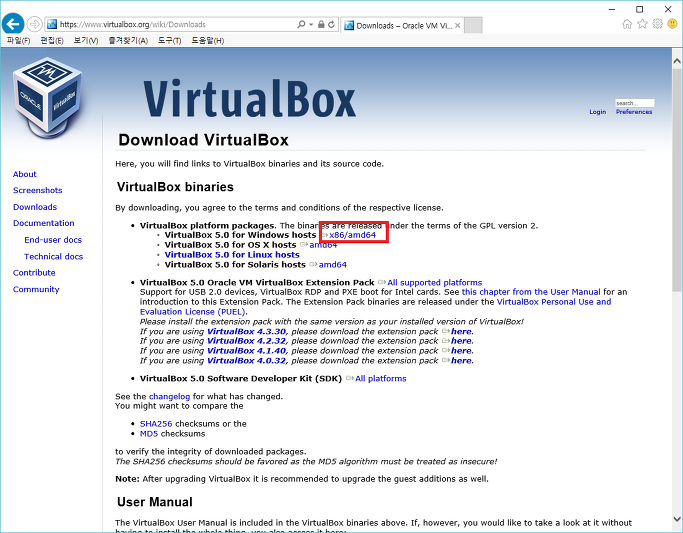Open Community in sidebar
This screenshot has height=533, width=683.
(36, 289)
